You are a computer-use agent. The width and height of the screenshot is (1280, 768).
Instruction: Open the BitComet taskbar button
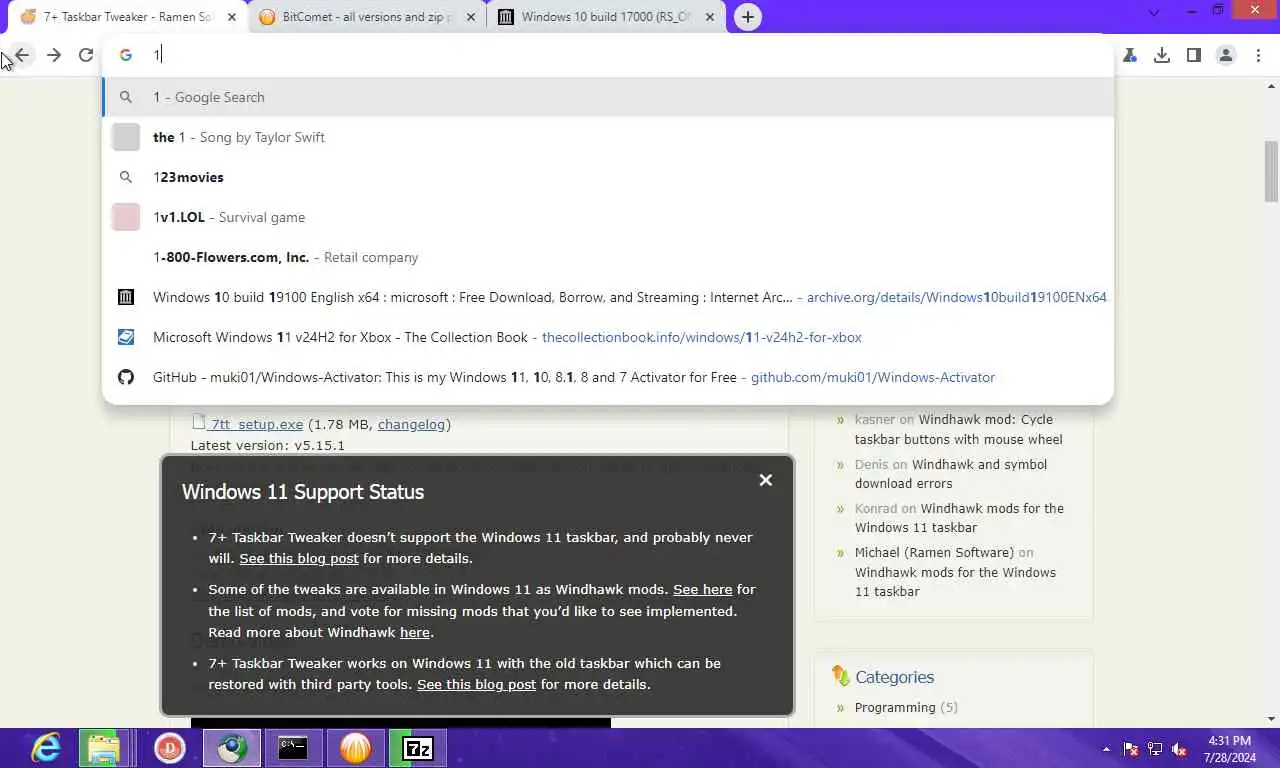(355, 747)
